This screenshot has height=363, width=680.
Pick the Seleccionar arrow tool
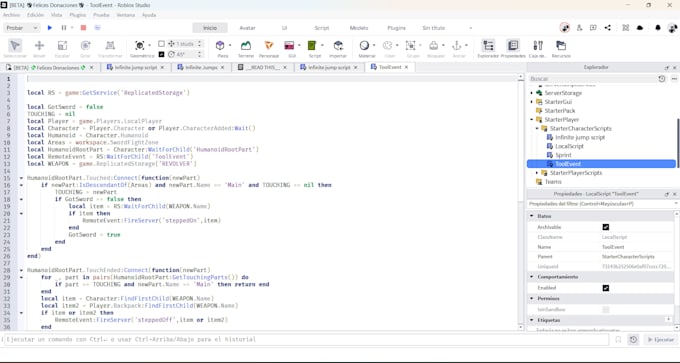pos(15,46)
